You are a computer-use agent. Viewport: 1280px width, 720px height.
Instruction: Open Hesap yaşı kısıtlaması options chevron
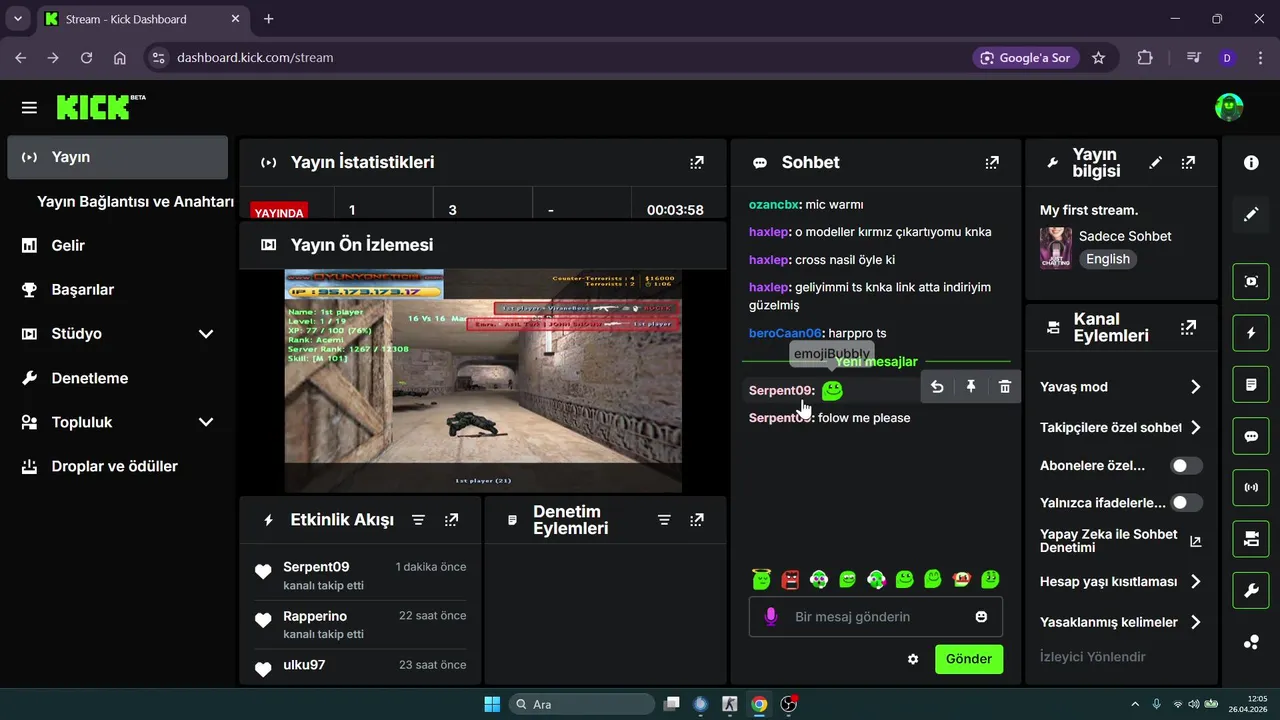tap(1195, 582)
